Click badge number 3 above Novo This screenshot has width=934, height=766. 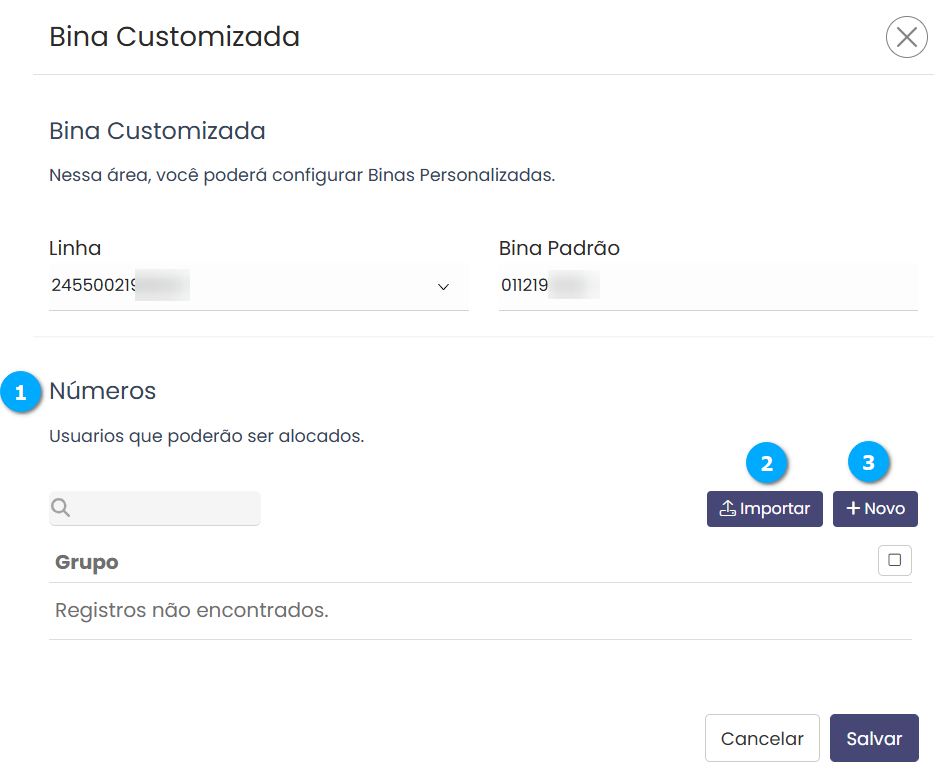pyautogui.click(x=868, y=463)
